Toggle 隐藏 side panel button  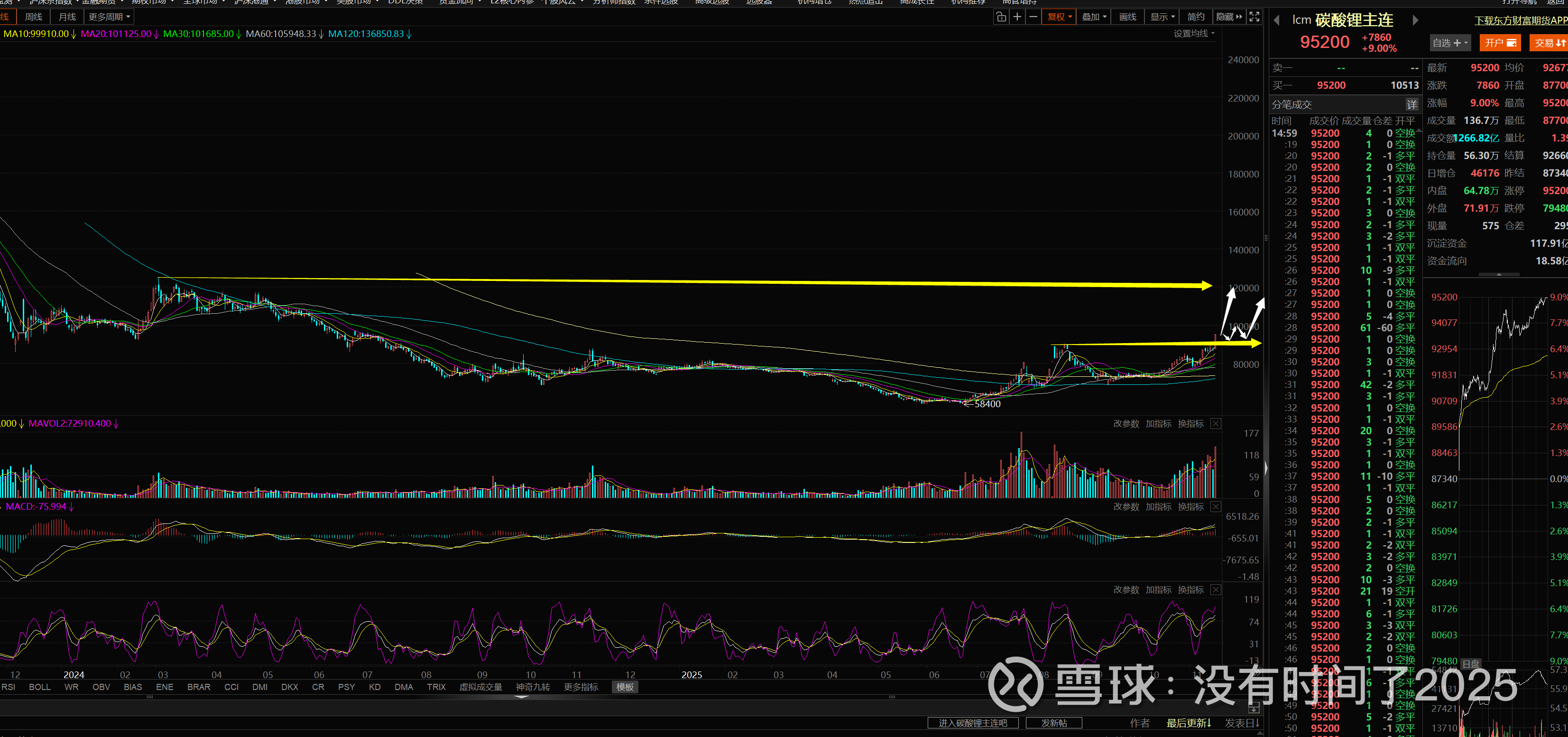click(x=1228, y=17)
